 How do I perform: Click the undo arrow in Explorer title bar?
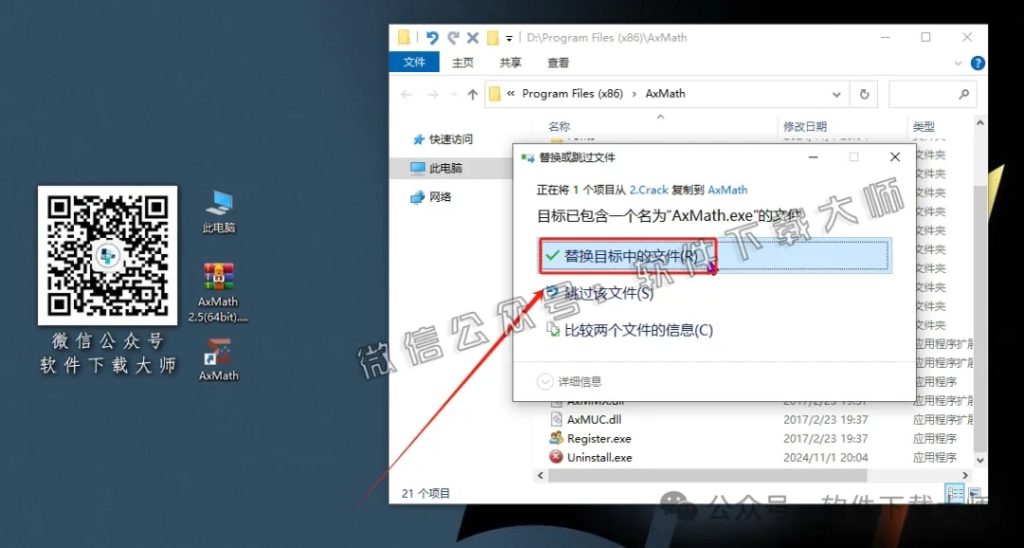432,38
